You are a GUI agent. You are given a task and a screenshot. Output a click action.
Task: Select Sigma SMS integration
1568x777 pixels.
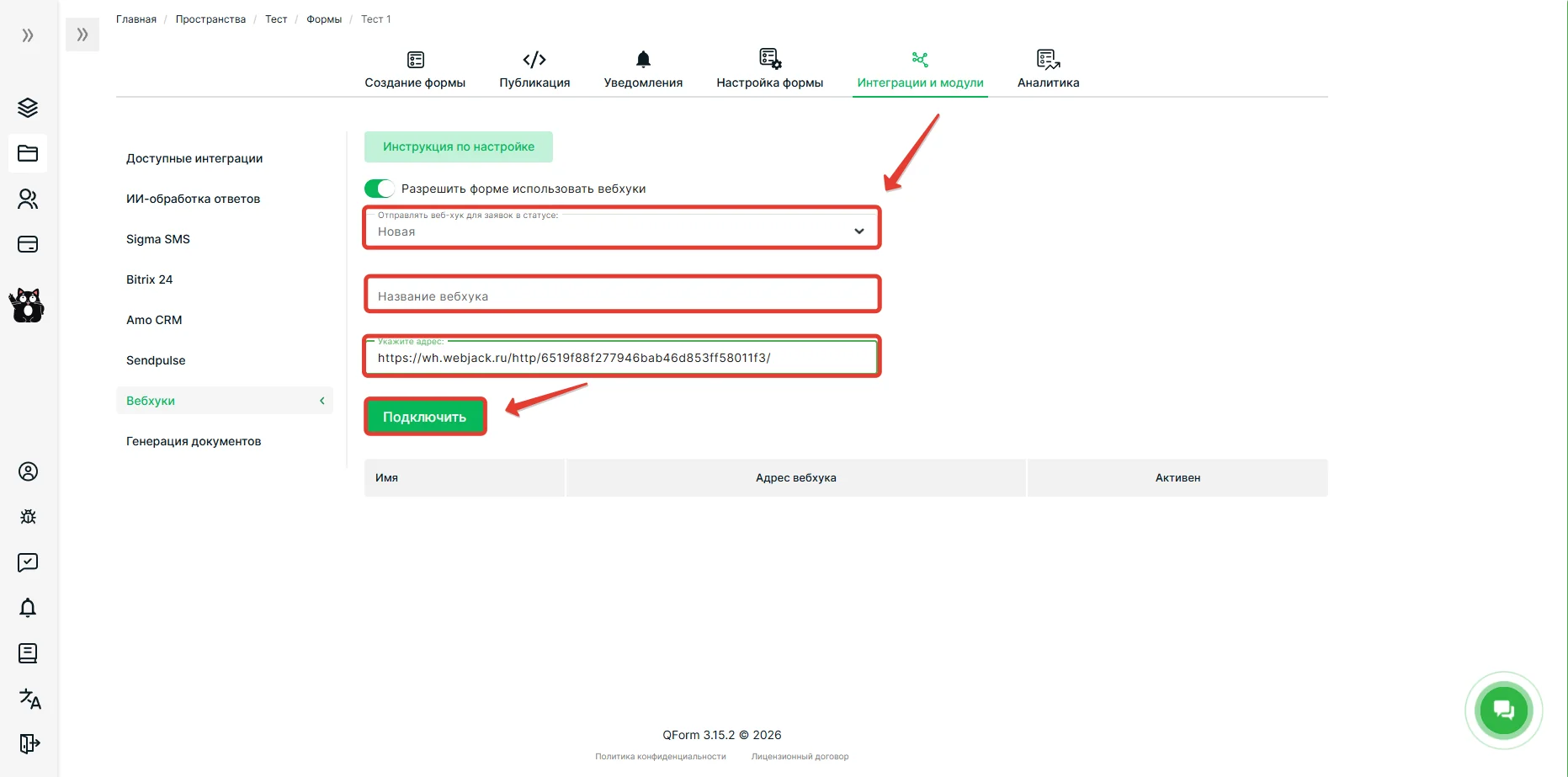click(x=158, y=239)
